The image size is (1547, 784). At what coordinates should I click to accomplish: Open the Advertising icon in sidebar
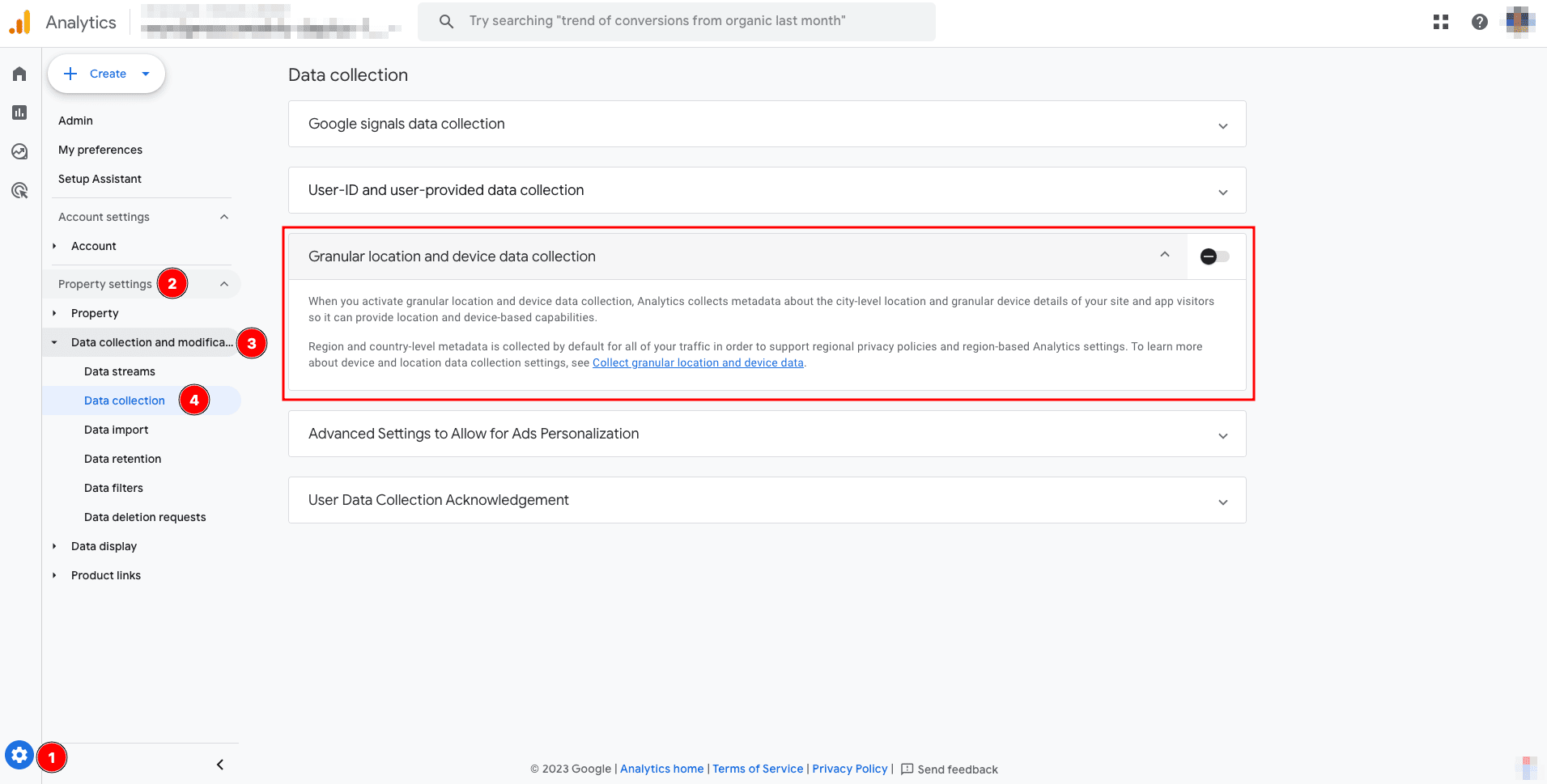point(19,190)
